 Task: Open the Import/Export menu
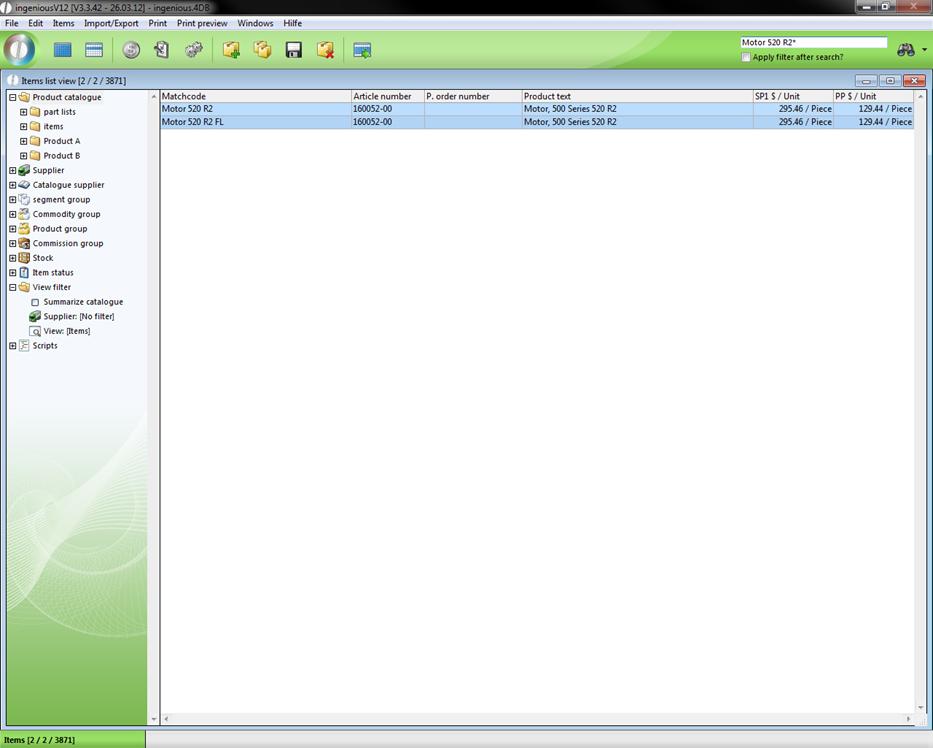[111, 23]
